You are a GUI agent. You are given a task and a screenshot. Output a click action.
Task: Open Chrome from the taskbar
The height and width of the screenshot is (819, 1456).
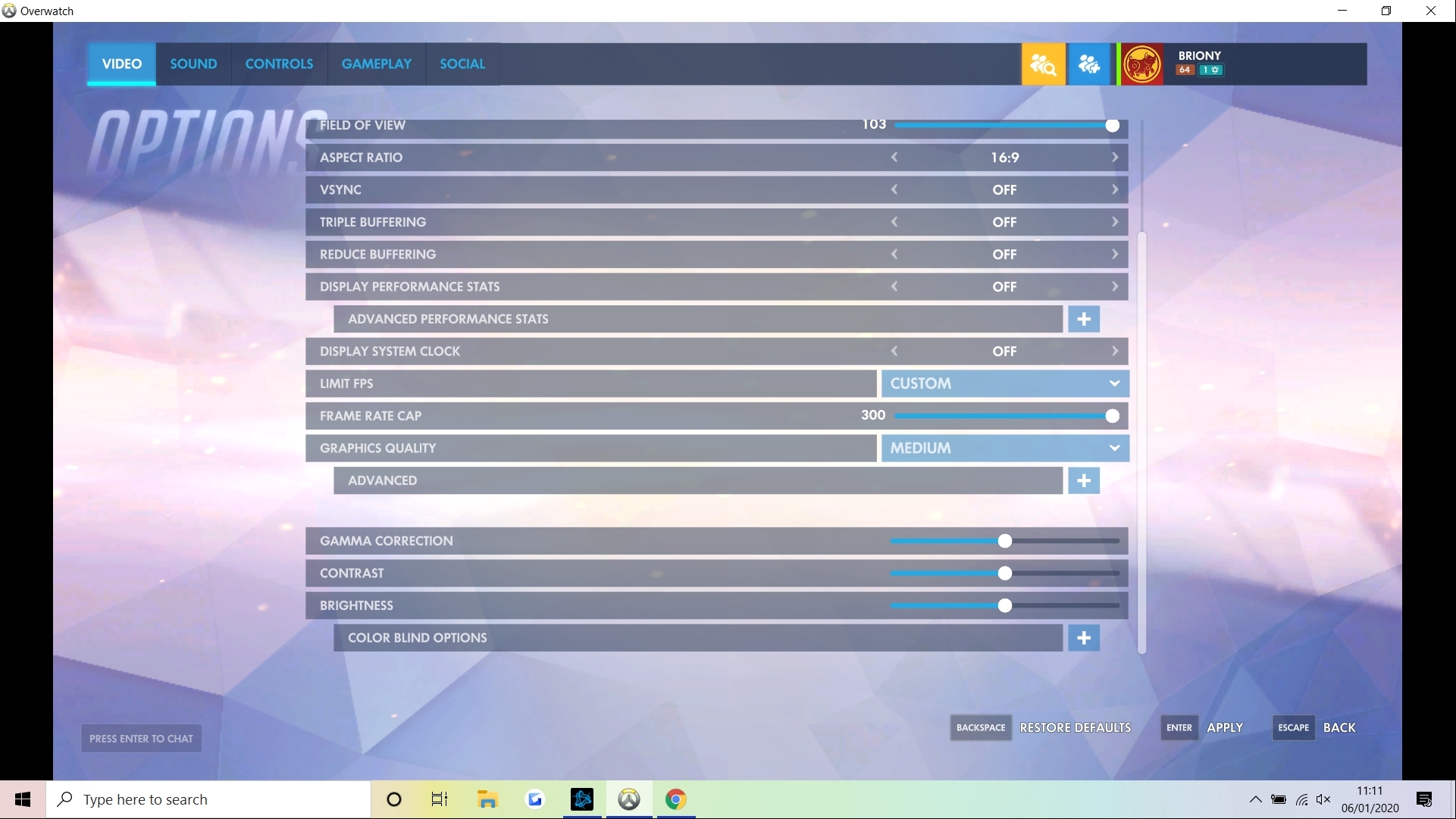[675, 799]
